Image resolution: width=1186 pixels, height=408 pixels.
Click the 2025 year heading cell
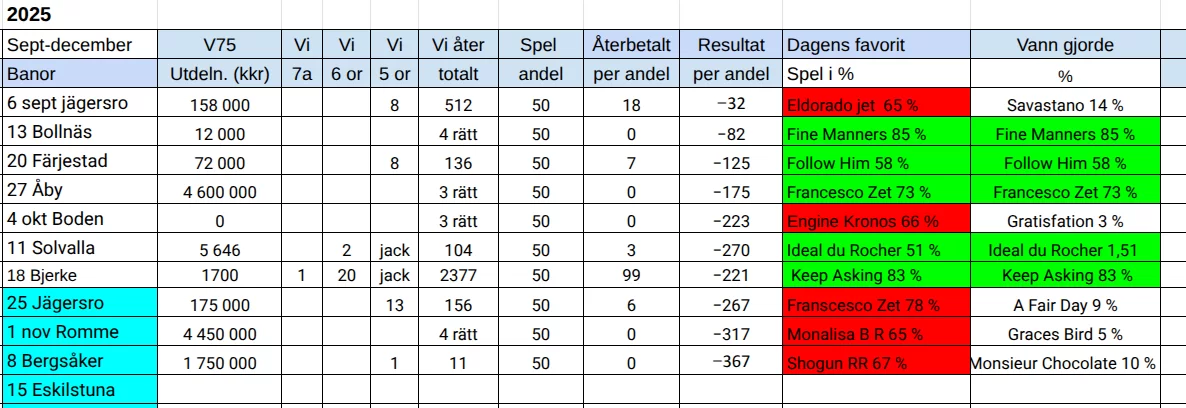coord(30,16)
